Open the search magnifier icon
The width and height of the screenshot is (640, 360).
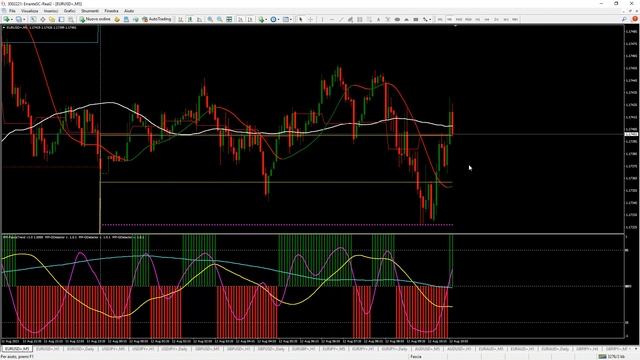pyautogui.click(x=624, y=19)
